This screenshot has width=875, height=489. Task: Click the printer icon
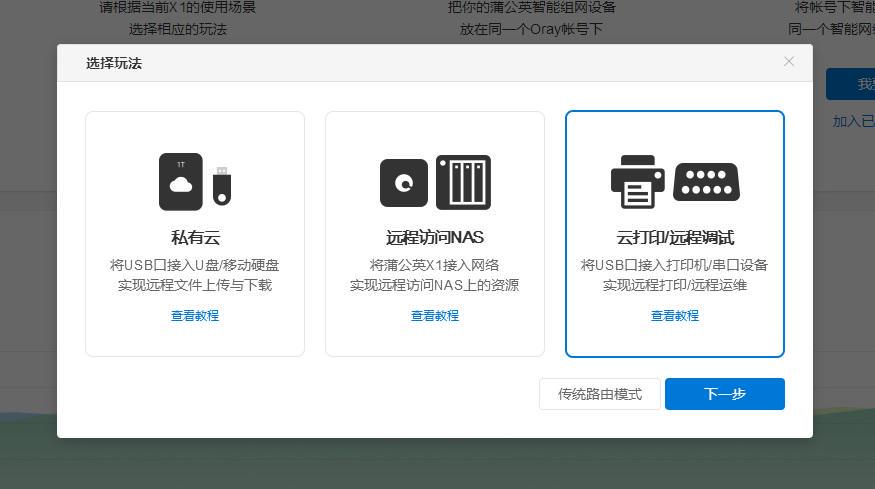638,182
